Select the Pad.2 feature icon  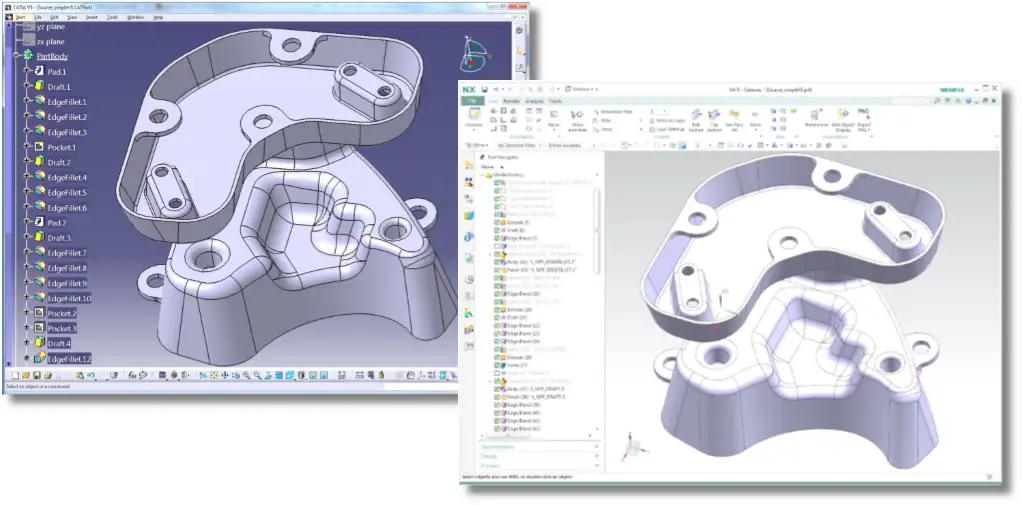point(39,223)
